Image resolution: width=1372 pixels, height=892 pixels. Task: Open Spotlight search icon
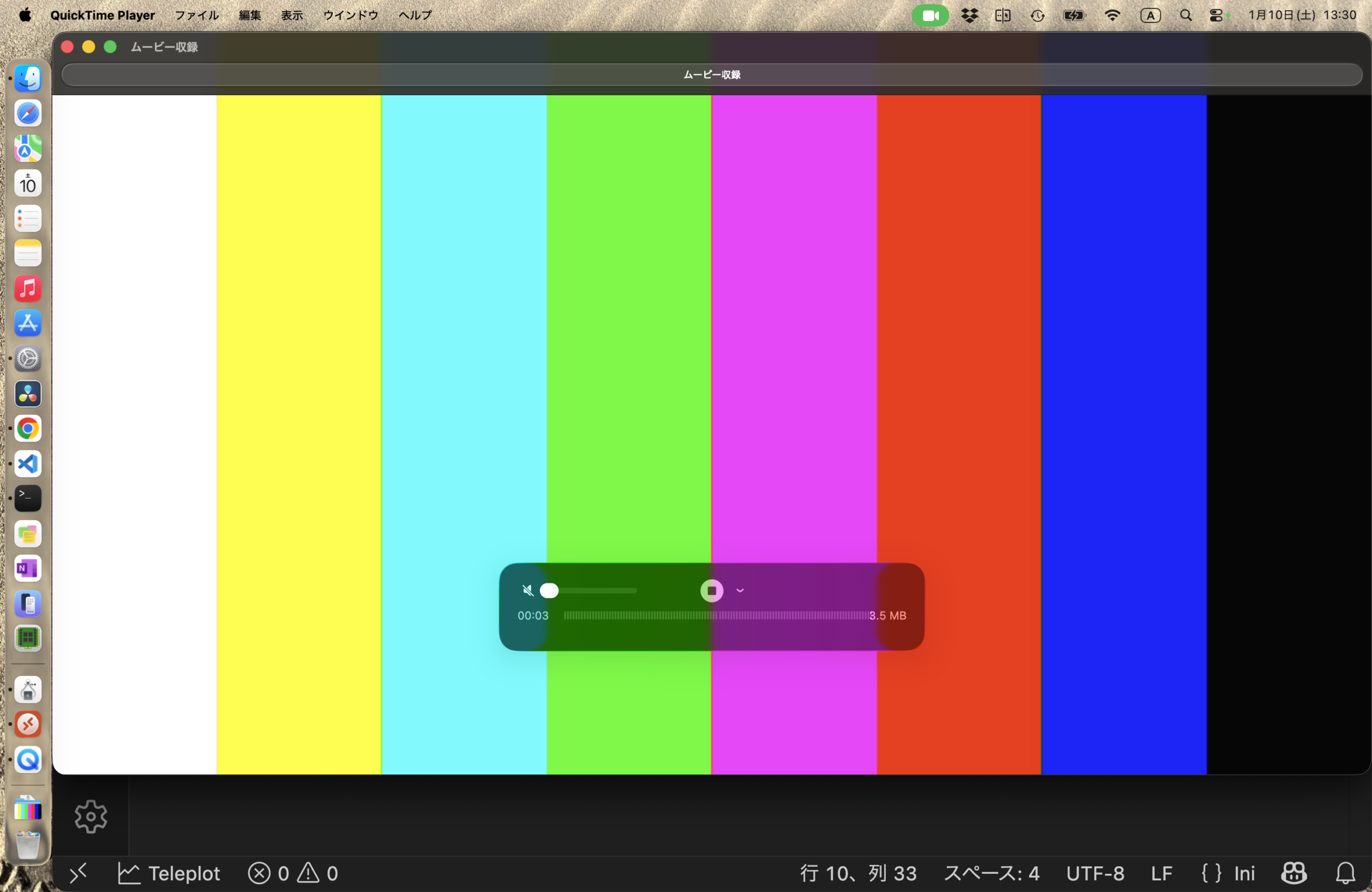point(1185,16)
